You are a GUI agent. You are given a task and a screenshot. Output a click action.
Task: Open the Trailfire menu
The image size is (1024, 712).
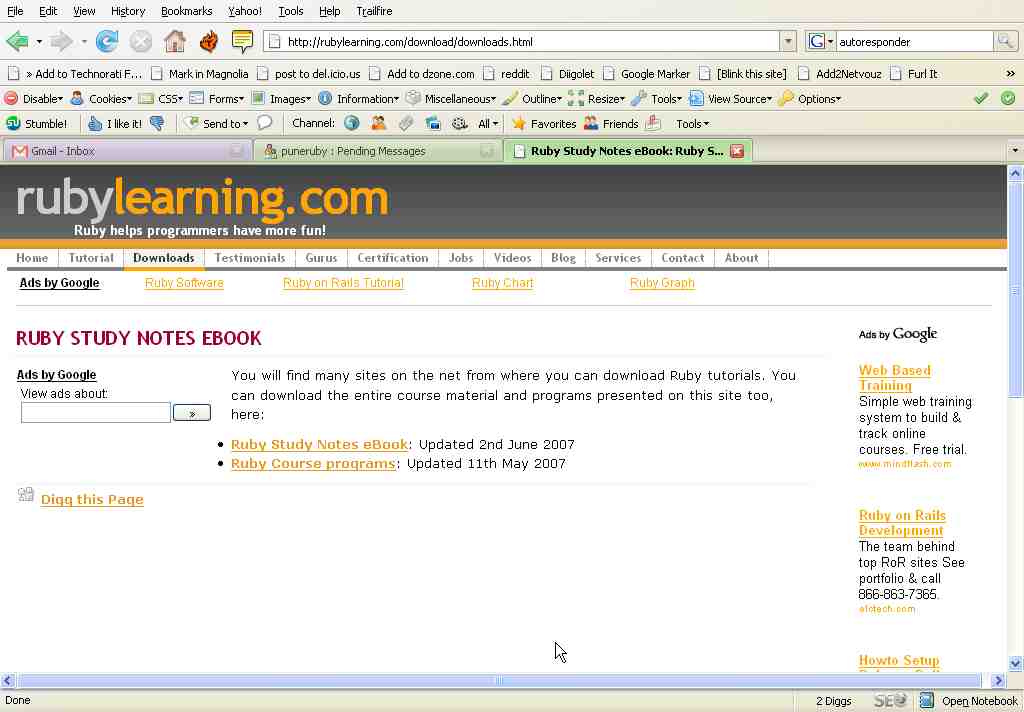click(374, 11)
